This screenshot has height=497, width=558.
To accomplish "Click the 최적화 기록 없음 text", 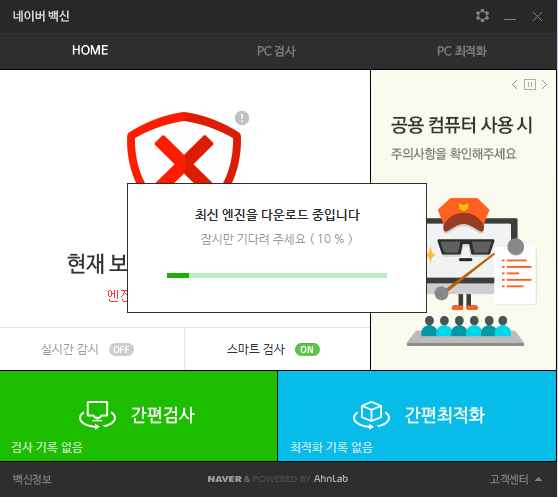I will point(331,447).
